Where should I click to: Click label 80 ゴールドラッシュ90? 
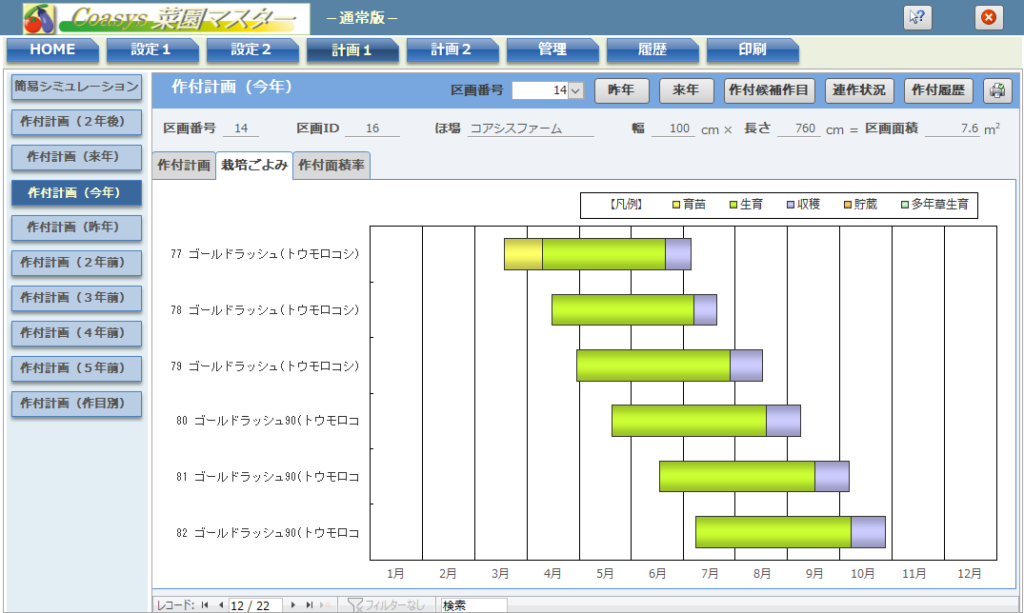tap(268, 421)
